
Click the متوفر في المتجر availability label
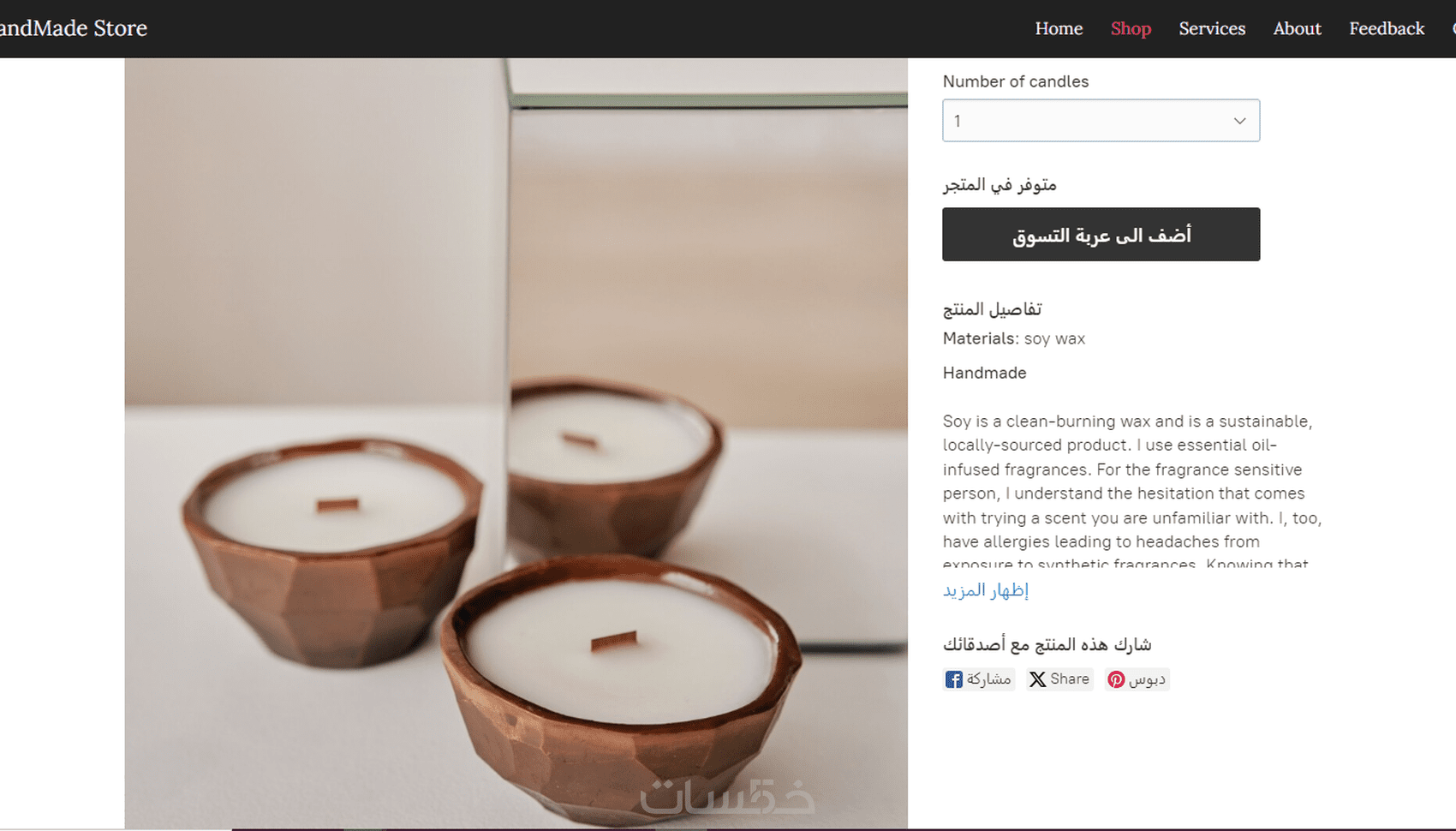point(1000,185)
